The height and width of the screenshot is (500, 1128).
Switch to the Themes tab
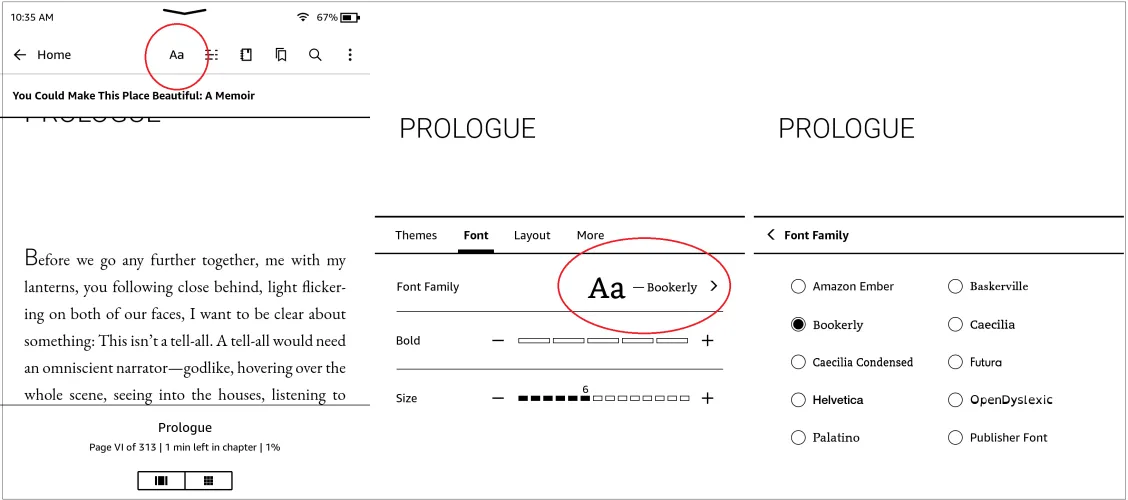416,235
